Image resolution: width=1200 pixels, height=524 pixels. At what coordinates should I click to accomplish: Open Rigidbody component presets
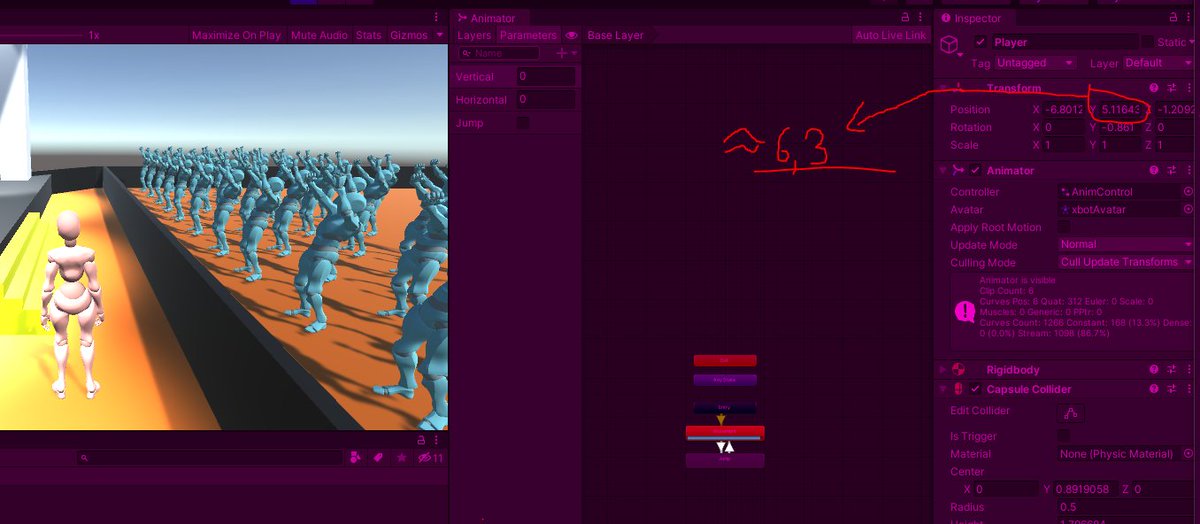[1172, 370]
